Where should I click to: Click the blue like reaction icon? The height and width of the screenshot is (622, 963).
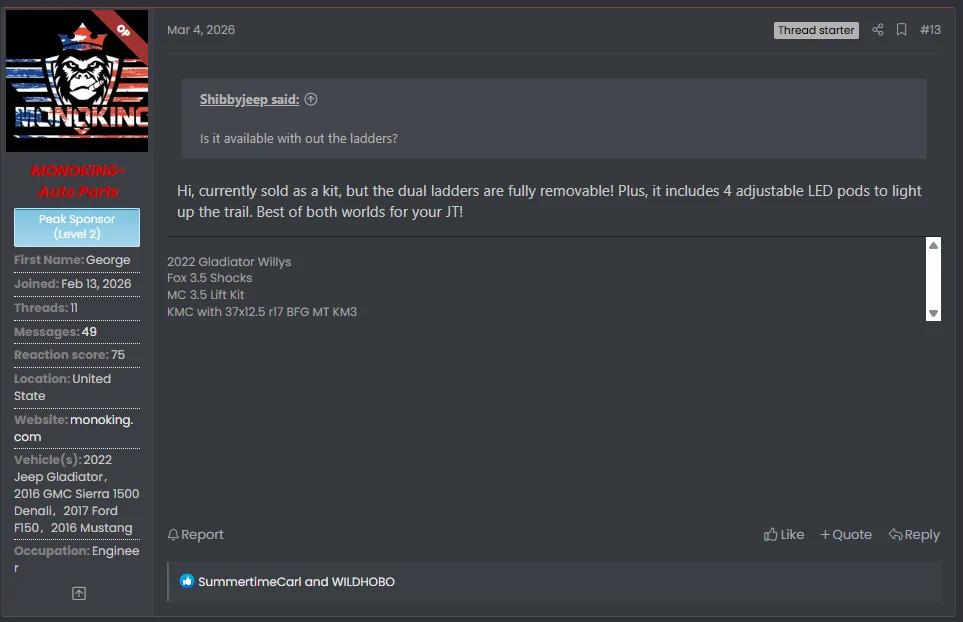pos(187,581)
